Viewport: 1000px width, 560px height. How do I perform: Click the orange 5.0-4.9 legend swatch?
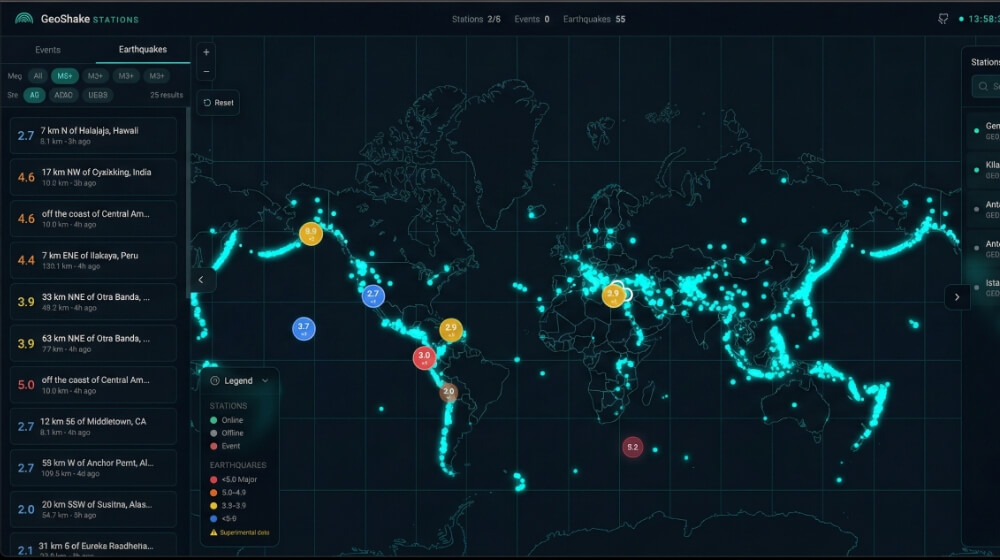214,492
